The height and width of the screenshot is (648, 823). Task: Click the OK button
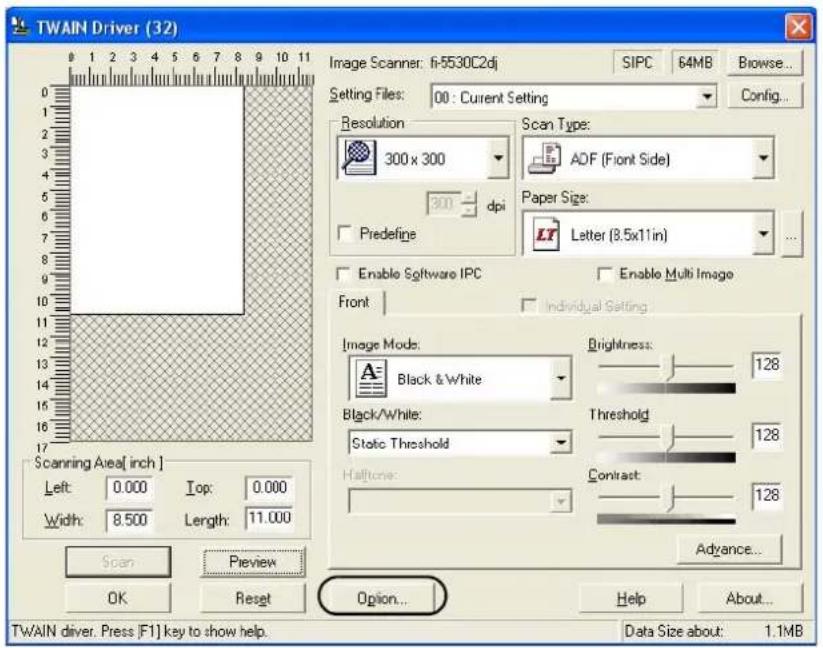point(118,598)
